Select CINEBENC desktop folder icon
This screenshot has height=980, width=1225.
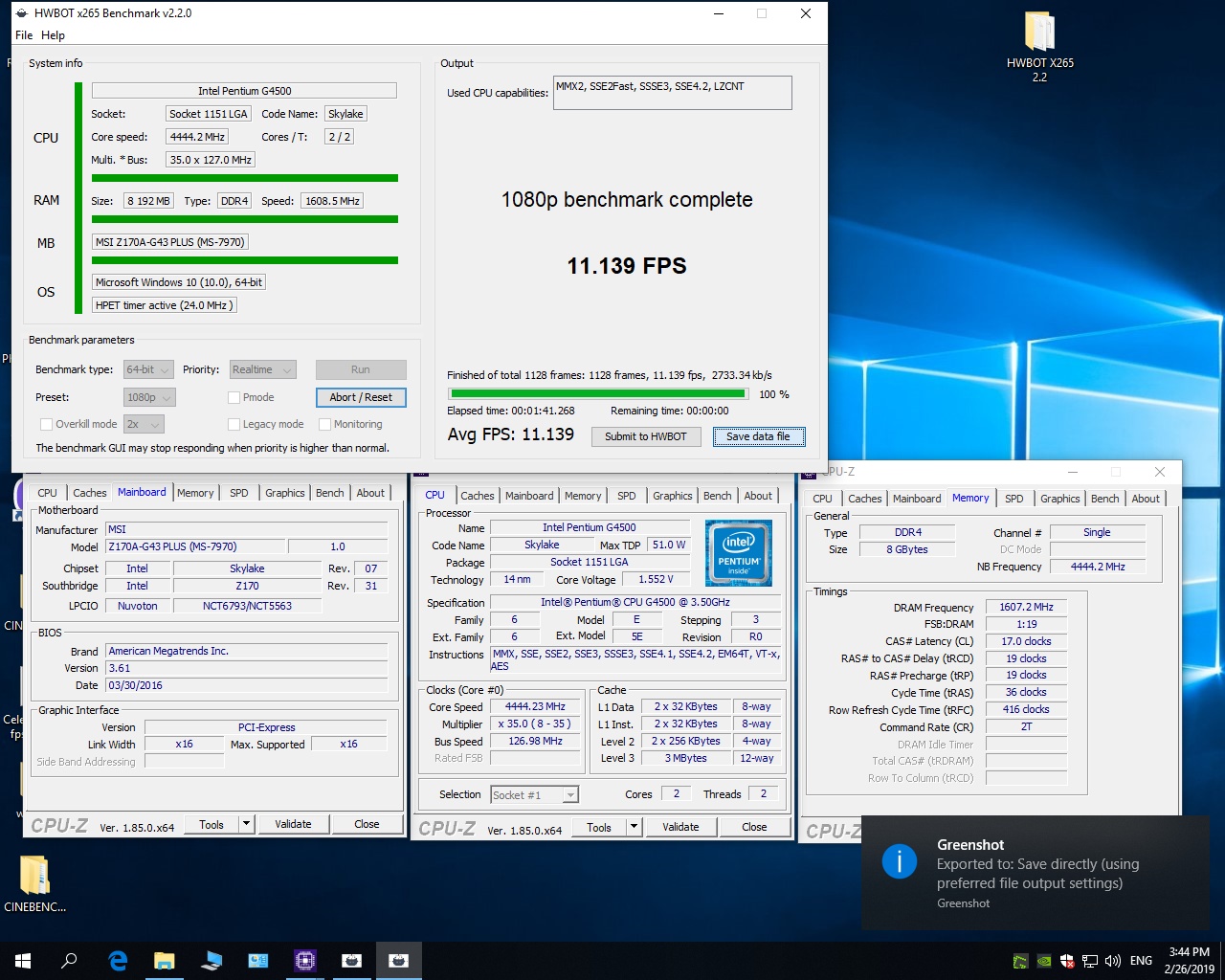(34, 882)
